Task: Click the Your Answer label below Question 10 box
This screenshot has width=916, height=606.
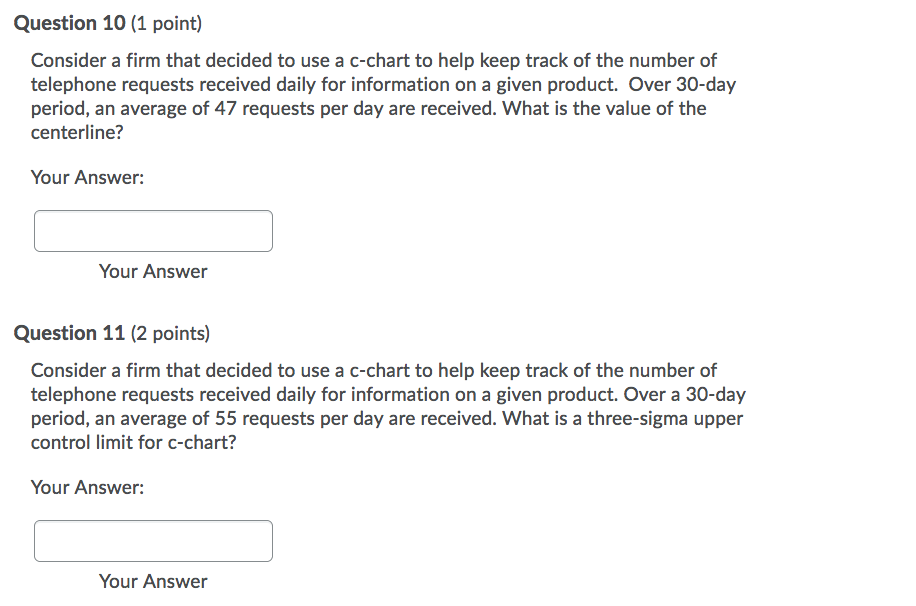Action: (x=152, y=271)
